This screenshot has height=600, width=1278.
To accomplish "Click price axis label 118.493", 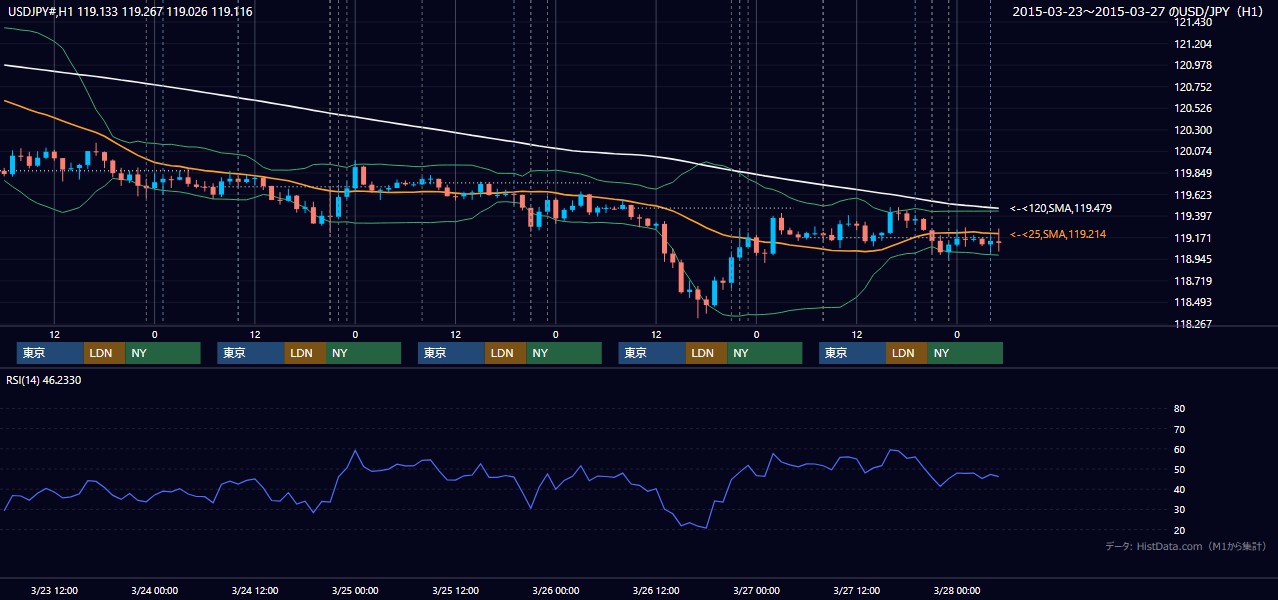I will (x=1192, y=302).
